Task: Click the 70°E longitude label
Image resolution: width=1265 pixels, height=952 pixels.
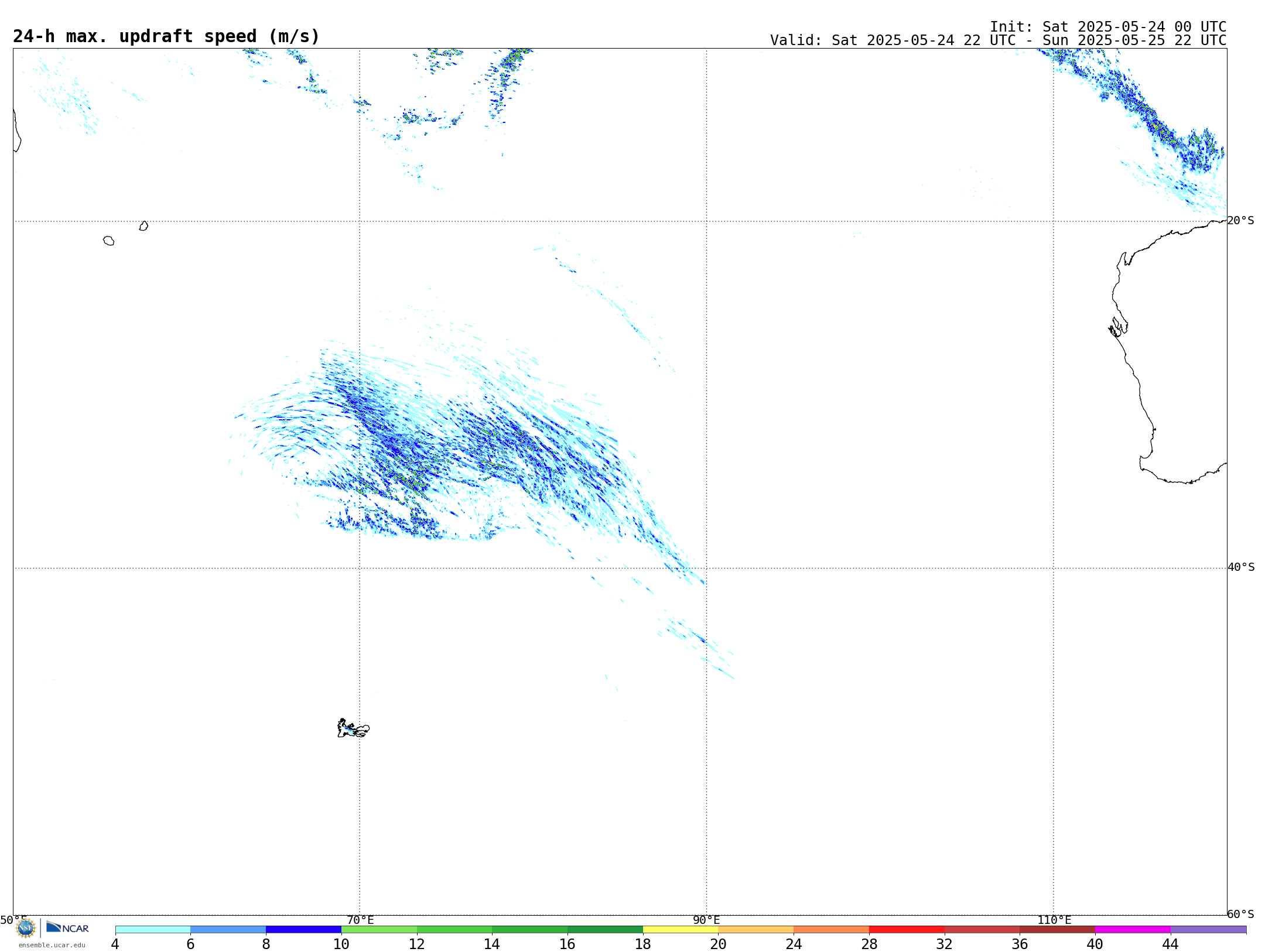Action: (x=360, y=920)
